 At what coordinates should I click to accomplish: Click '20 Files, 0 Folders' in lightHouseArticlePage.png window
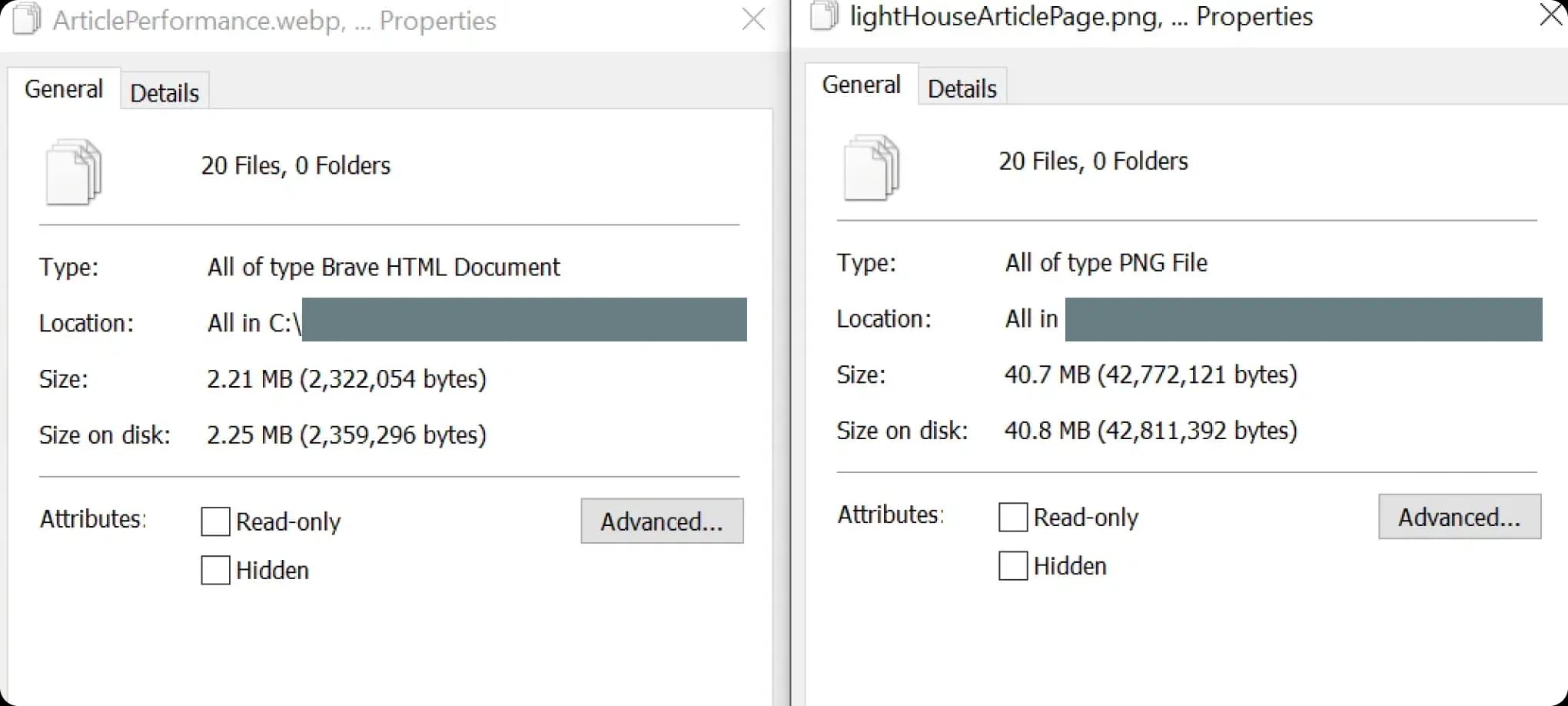(1093, 161)
